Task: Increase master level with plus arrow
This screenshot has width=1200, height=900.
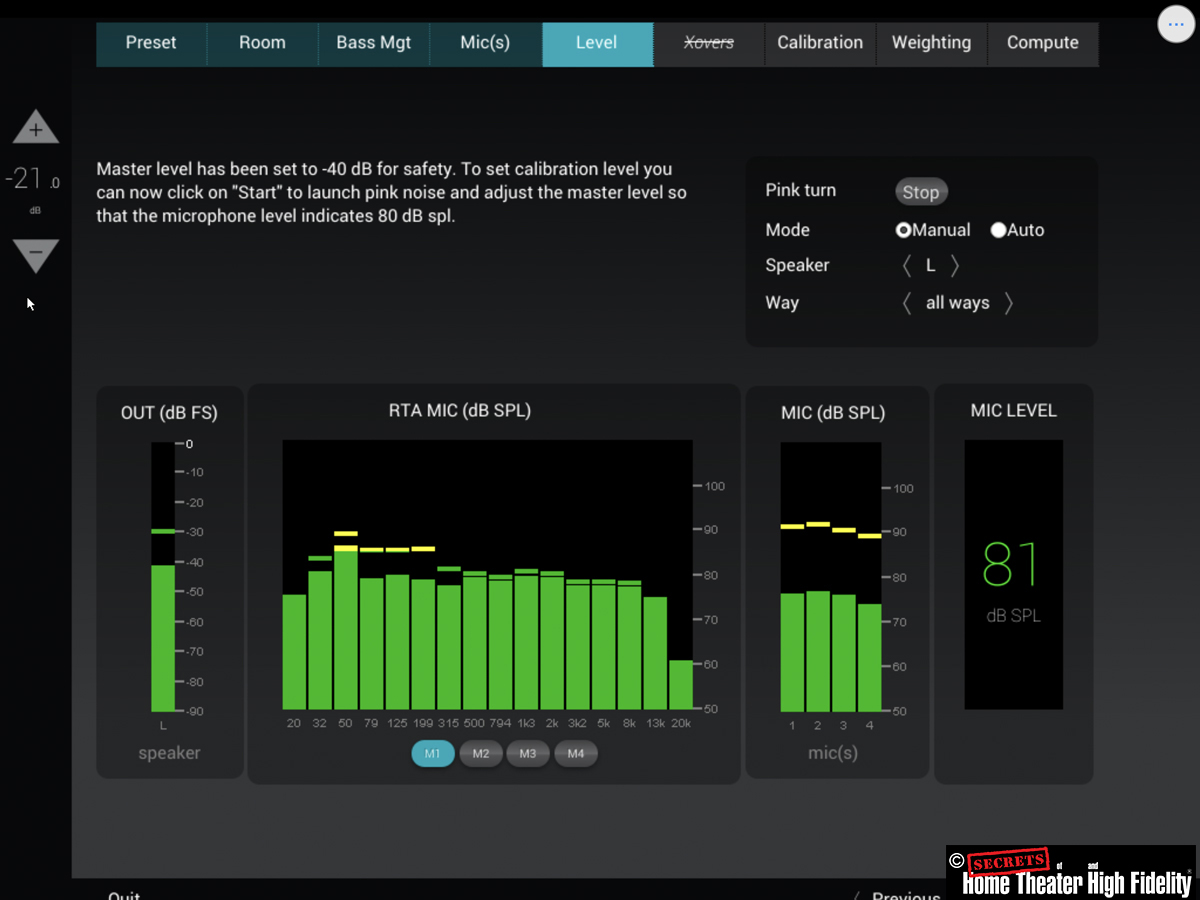Action: tap(36, 128)
